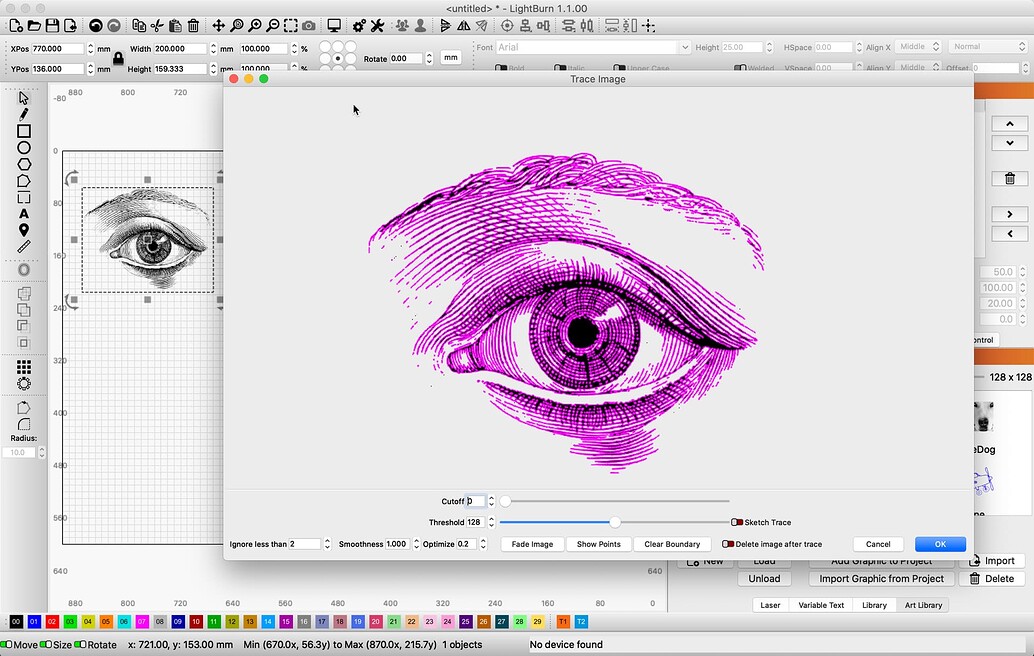Click the Cutoff slider handle

505,501
